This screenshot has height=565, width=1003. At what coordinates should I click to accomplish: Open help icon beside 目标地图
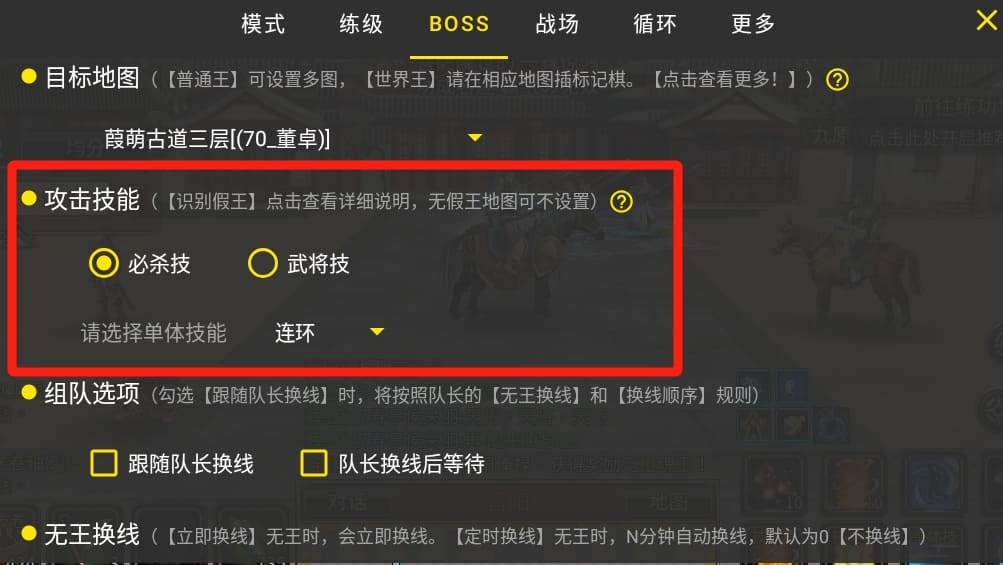(837, 80)
